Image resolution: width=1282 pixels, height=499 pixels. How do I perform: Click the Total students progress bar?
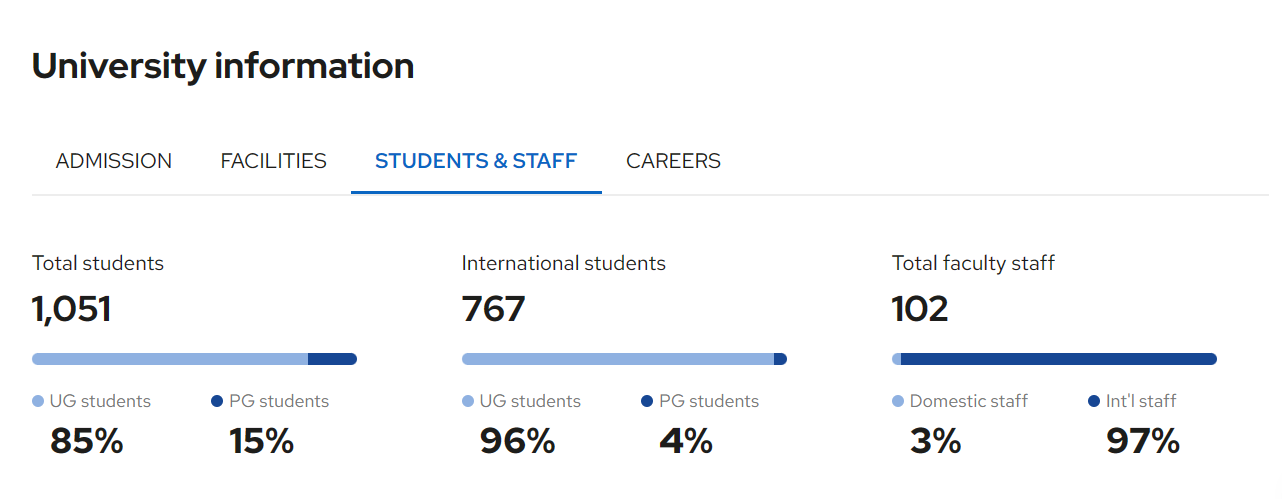pos(194,359)
